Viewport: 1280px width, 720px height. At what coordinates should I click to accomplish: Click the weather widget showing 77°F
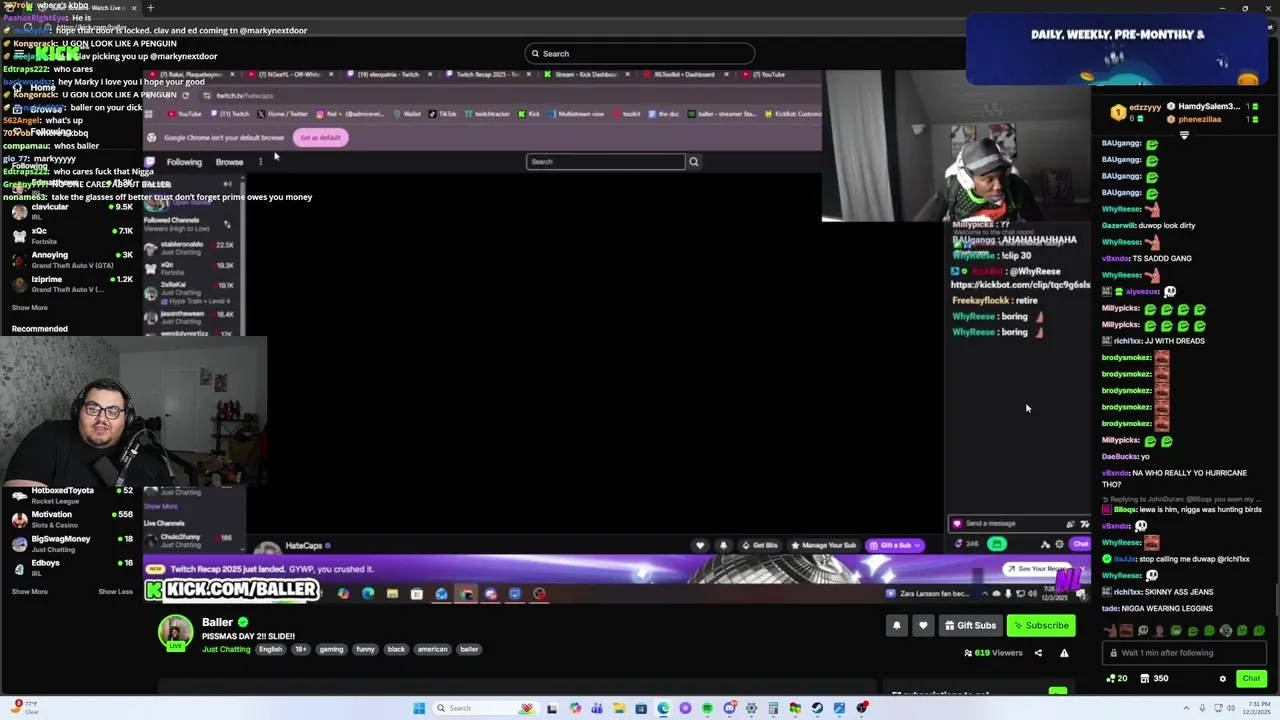point(23,708)
